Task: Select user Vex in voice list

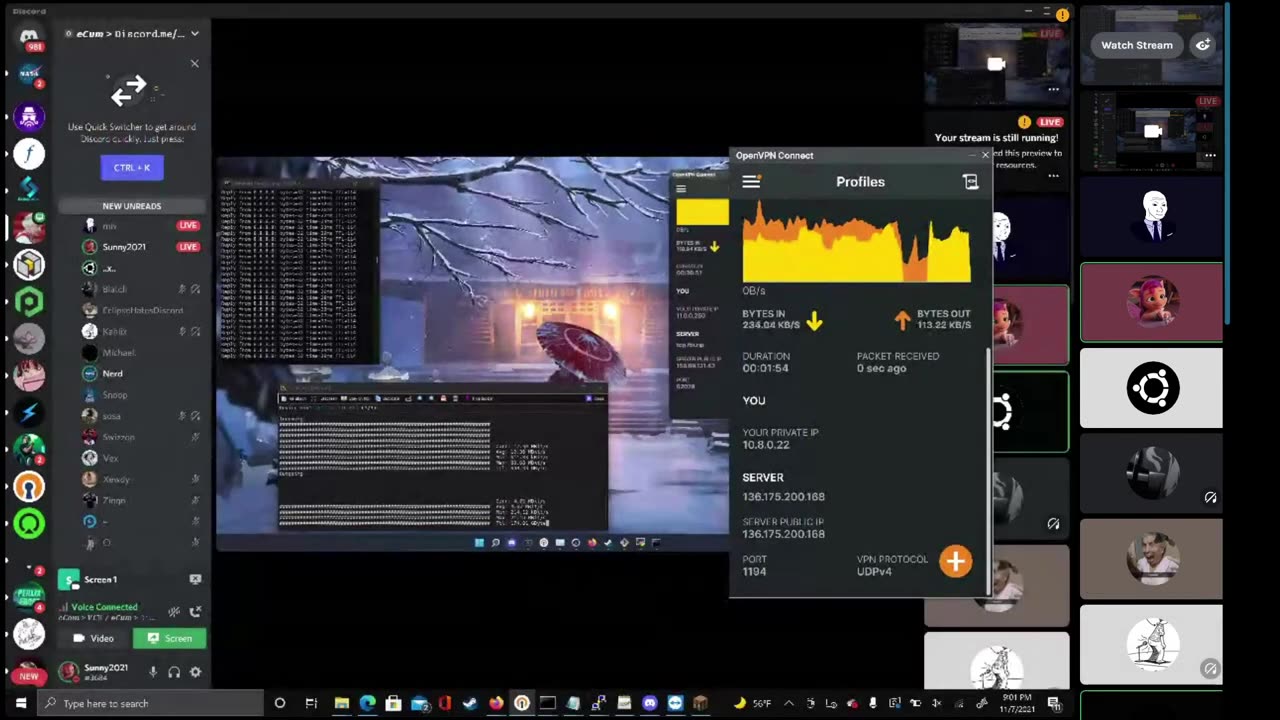Action: click(110, 458)
